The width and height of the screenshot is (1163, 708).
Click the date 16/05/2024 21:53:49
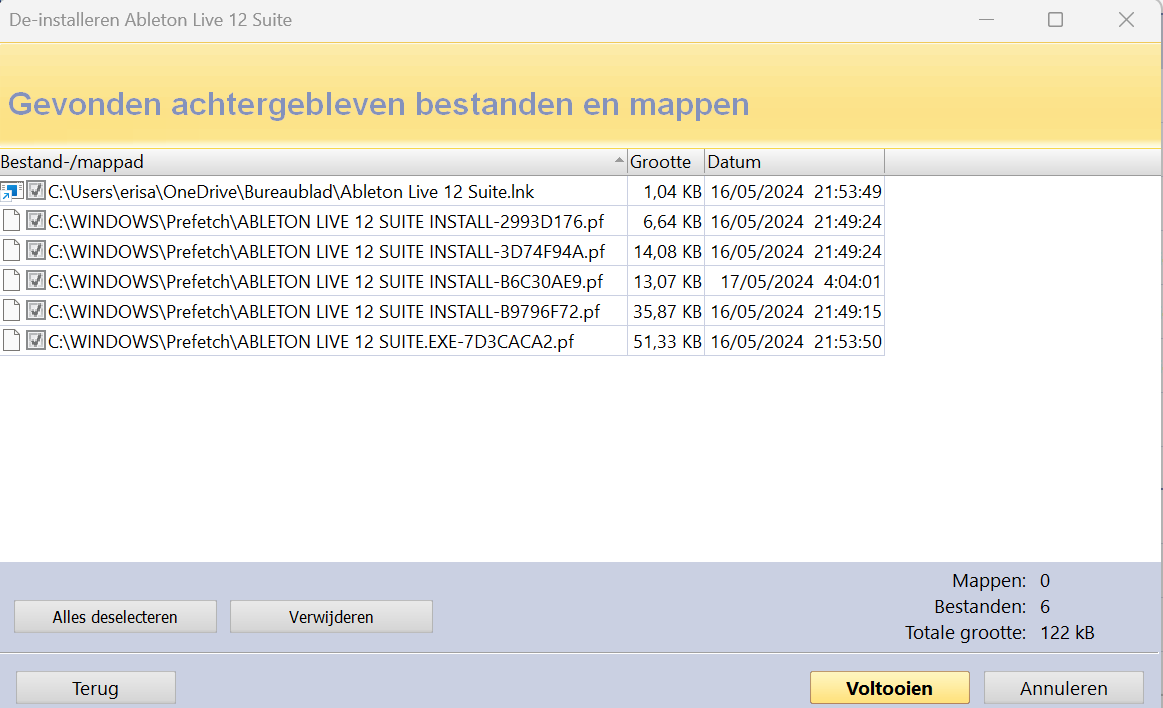[x=796, y=192]
